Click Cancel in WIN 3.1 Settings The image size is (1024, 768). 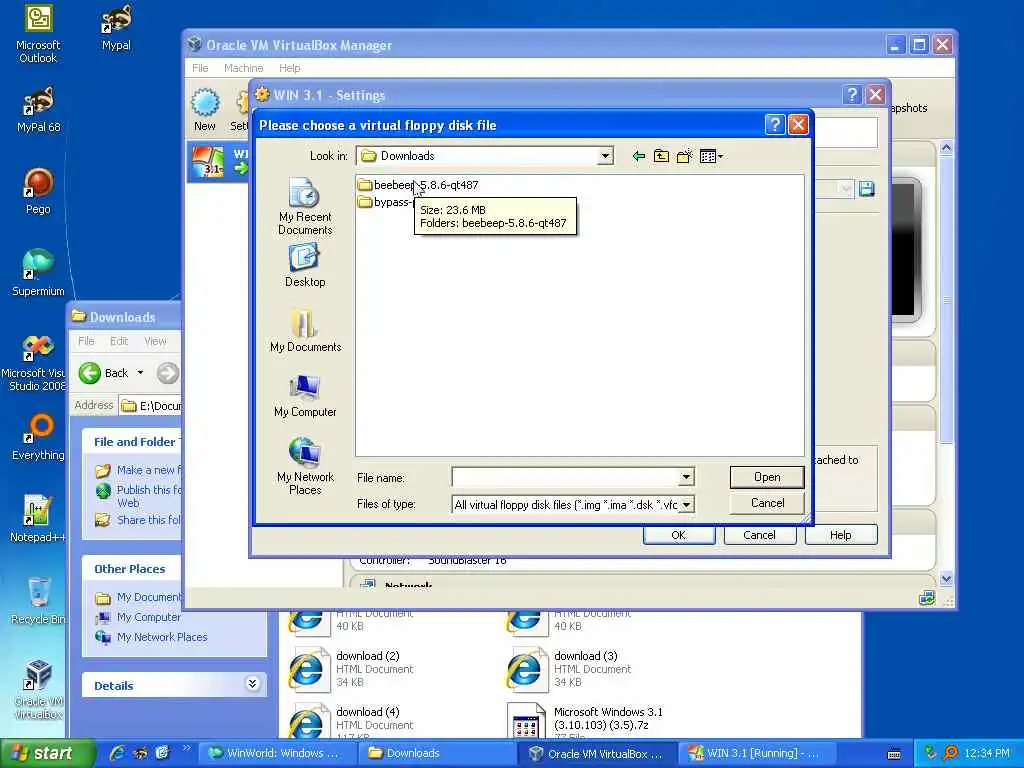[x=759, y=535]
